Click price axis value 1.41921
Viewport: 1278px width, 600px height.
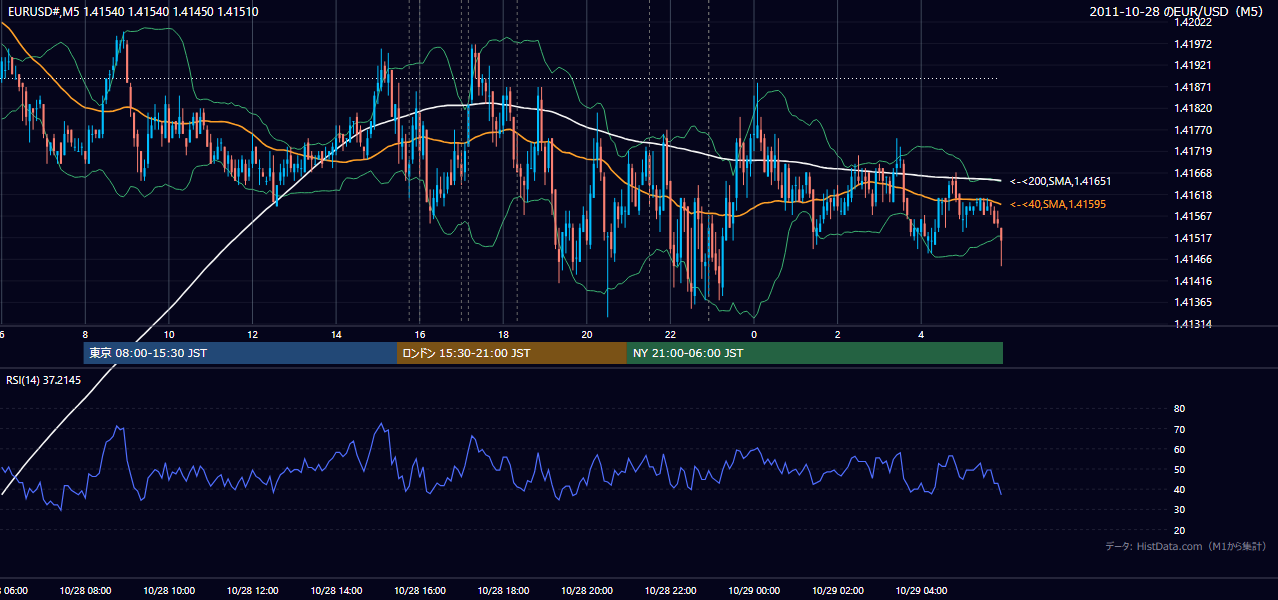1194,65
